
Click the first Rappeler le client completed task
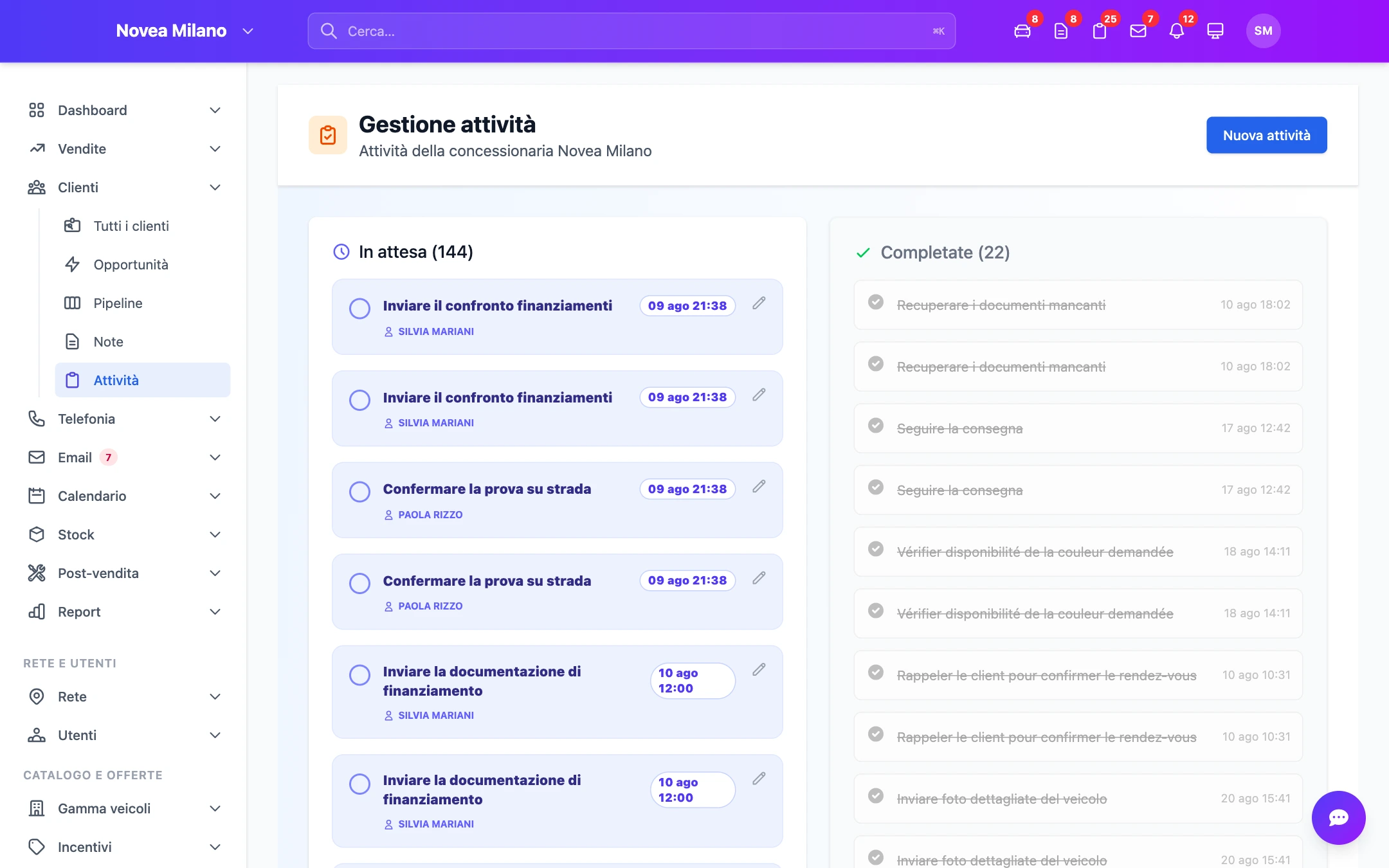pyautogui.click(x=1078, y=675)
